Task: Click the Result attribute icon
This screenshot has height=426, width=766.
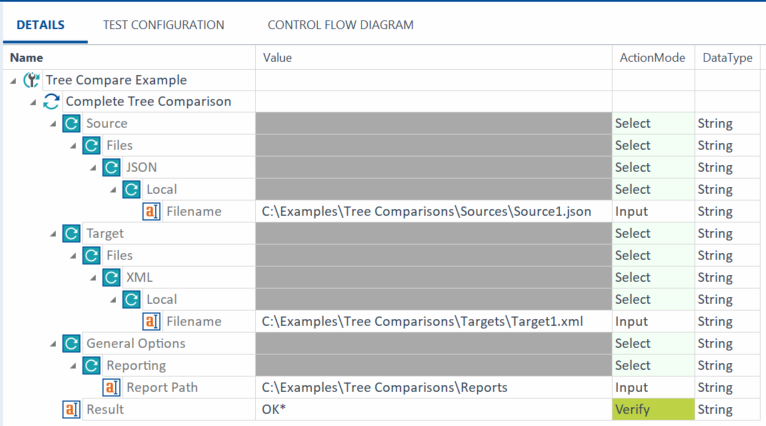Action: [71, 410]
